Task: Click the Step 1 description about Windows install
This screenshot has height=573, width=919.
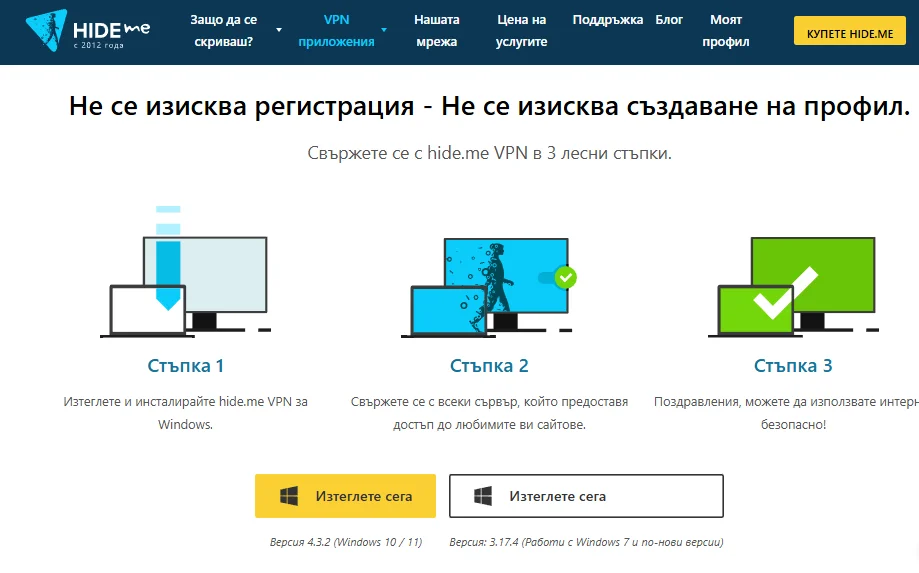Action: click(x=185, y=413)
